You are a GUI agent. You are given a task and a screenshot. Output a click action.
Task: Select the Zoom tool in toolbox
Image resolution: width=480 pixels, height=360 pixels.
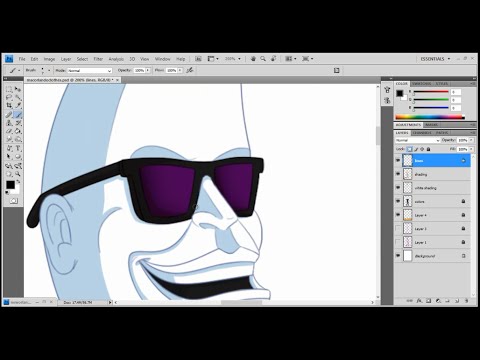click(18, 174)
